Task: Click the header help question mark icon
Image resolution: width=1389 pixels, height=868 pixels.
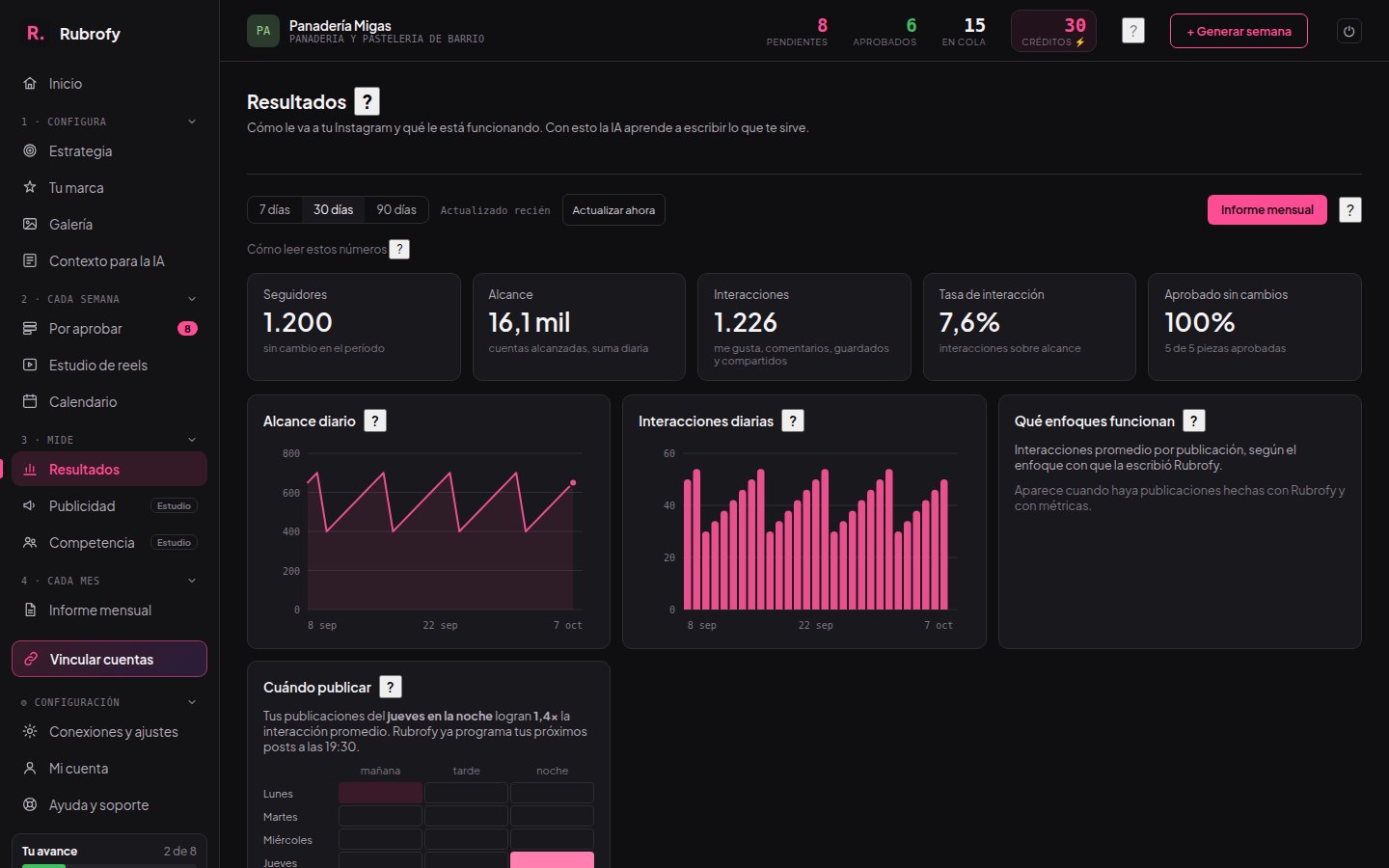Action: pos(1133,31)
